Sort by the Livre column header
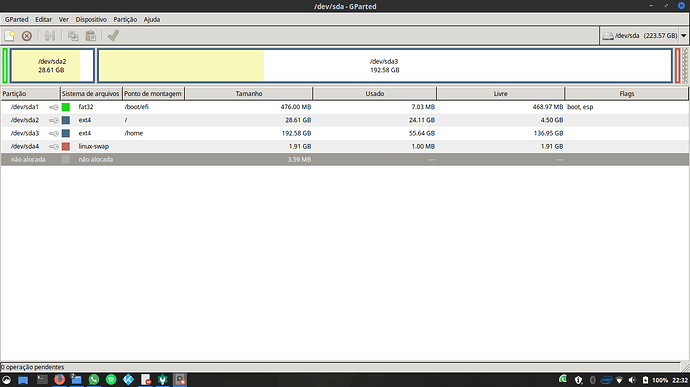This screenshot has width=690, height=387. coord(500,93)
